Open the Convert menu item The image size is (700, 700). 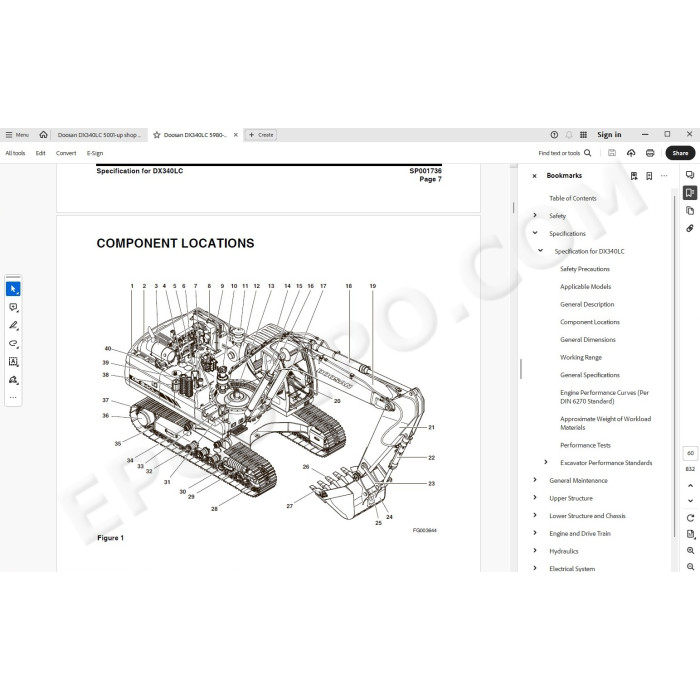click(x=66, y=153)
